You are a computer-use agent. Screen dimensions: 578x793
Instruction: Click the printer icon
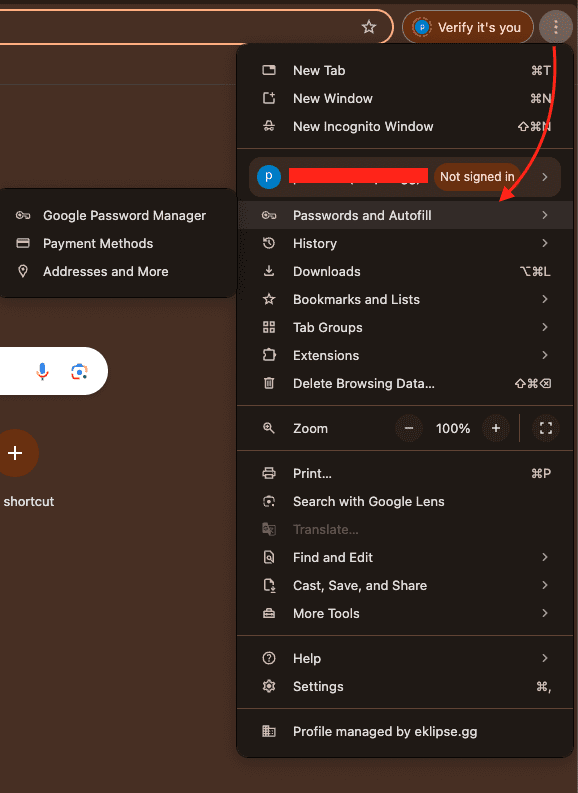[x=269, y=473]
